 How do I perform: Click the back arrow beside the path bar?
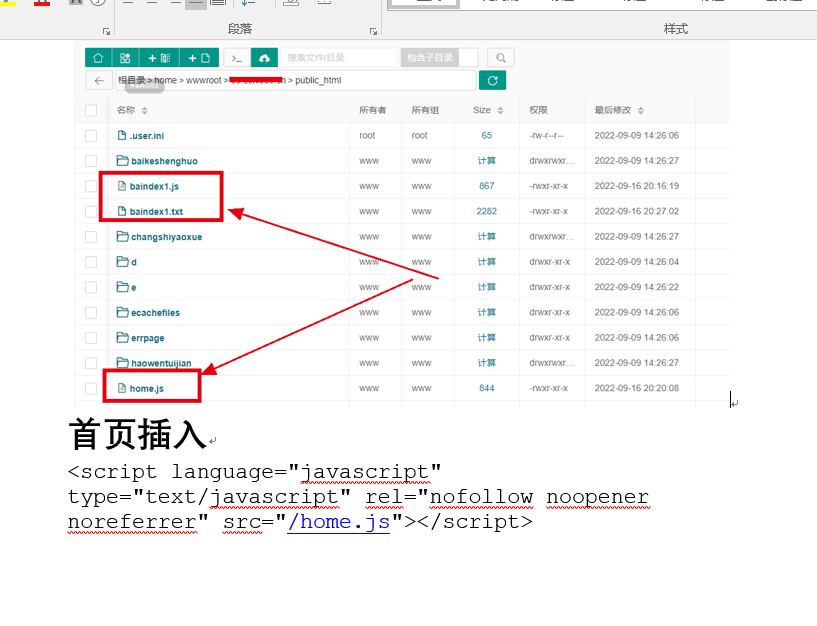tap(98, 81)
